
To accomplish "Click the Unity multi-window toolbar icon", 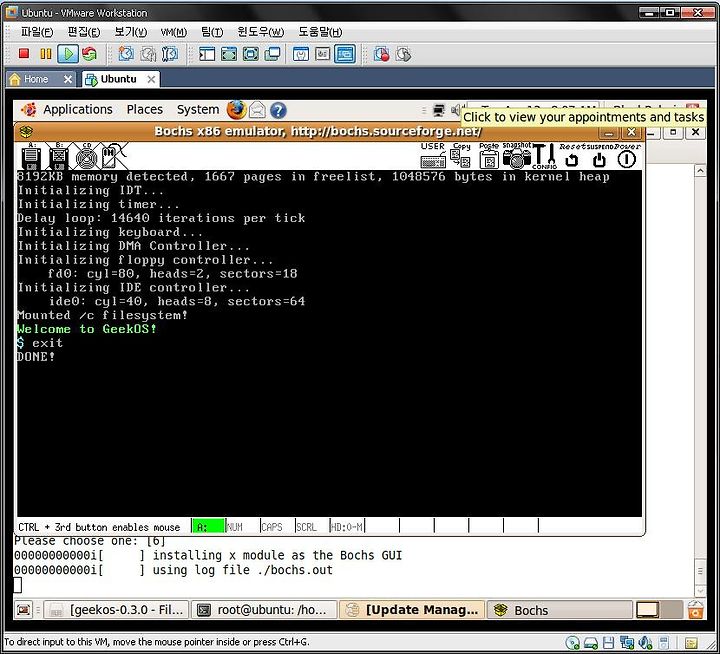I will [272, 54].
